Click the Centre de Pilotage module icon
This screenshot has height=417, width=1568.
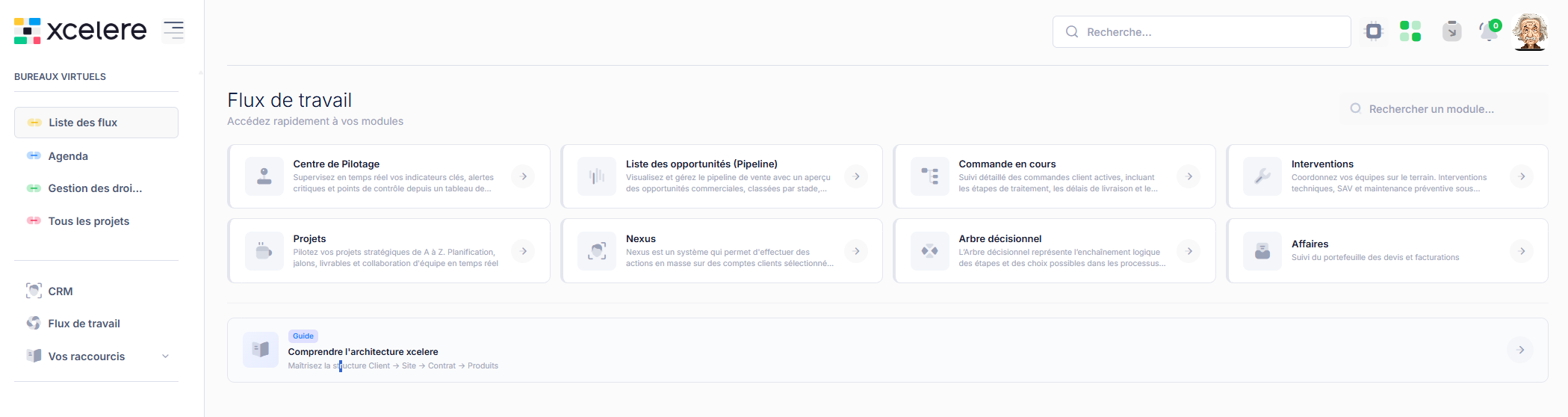pos(264,176)
